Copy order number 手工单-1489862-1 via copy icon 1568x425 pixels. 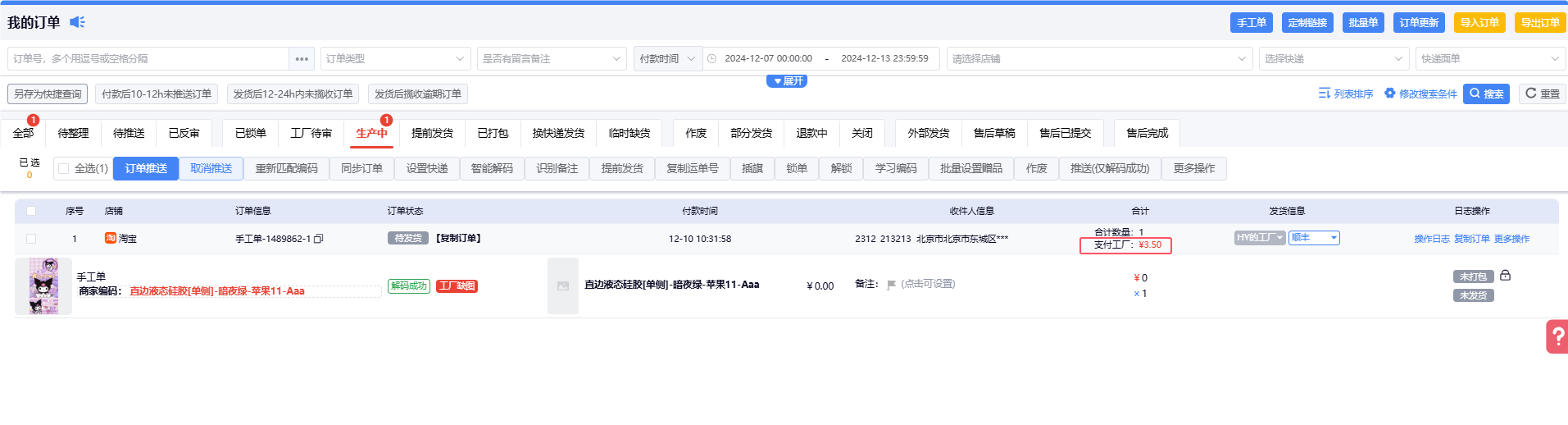[x=319, y=239]
